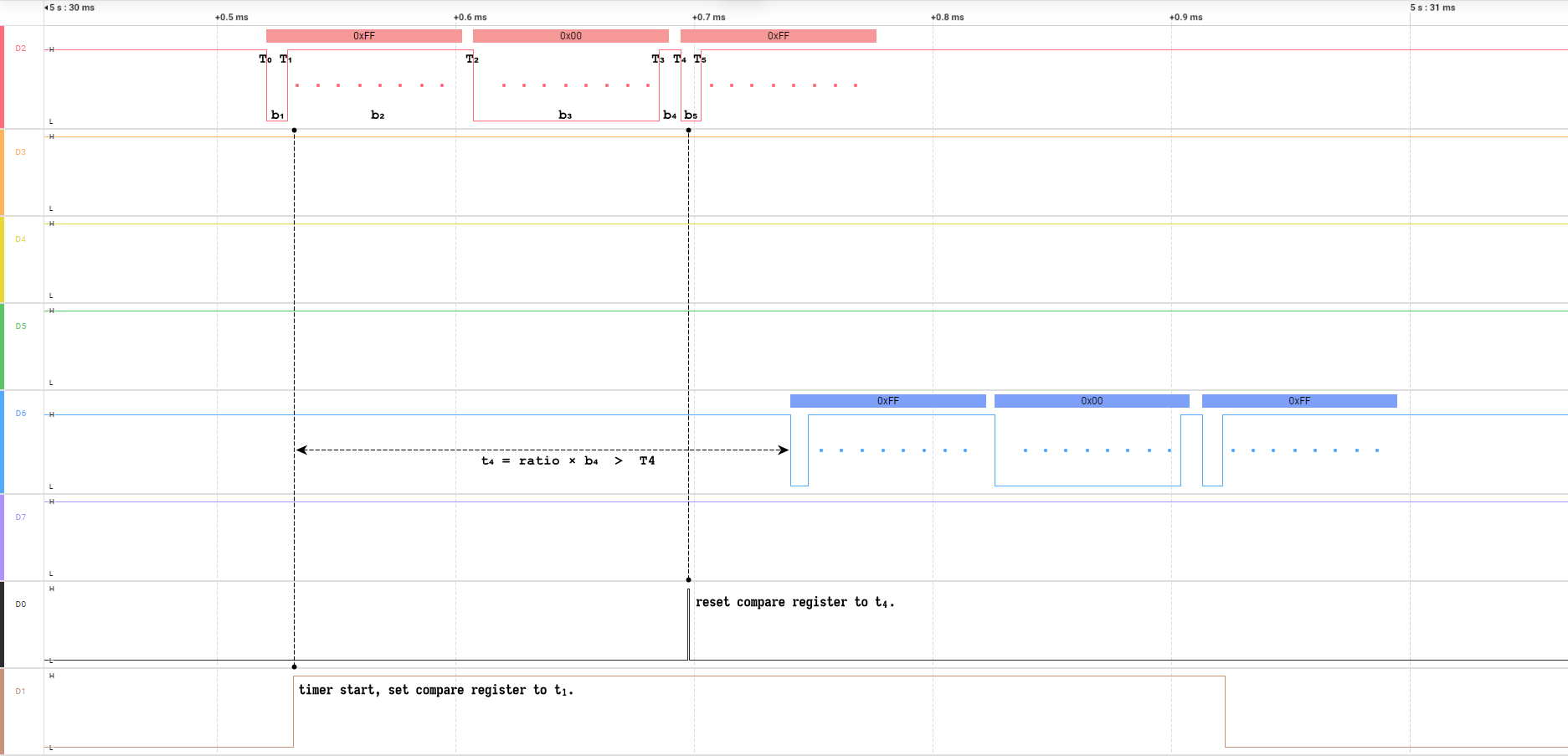Select the 5 s : 31 ms ruler label
1568x756 pixels.
tap(1432, 8)
